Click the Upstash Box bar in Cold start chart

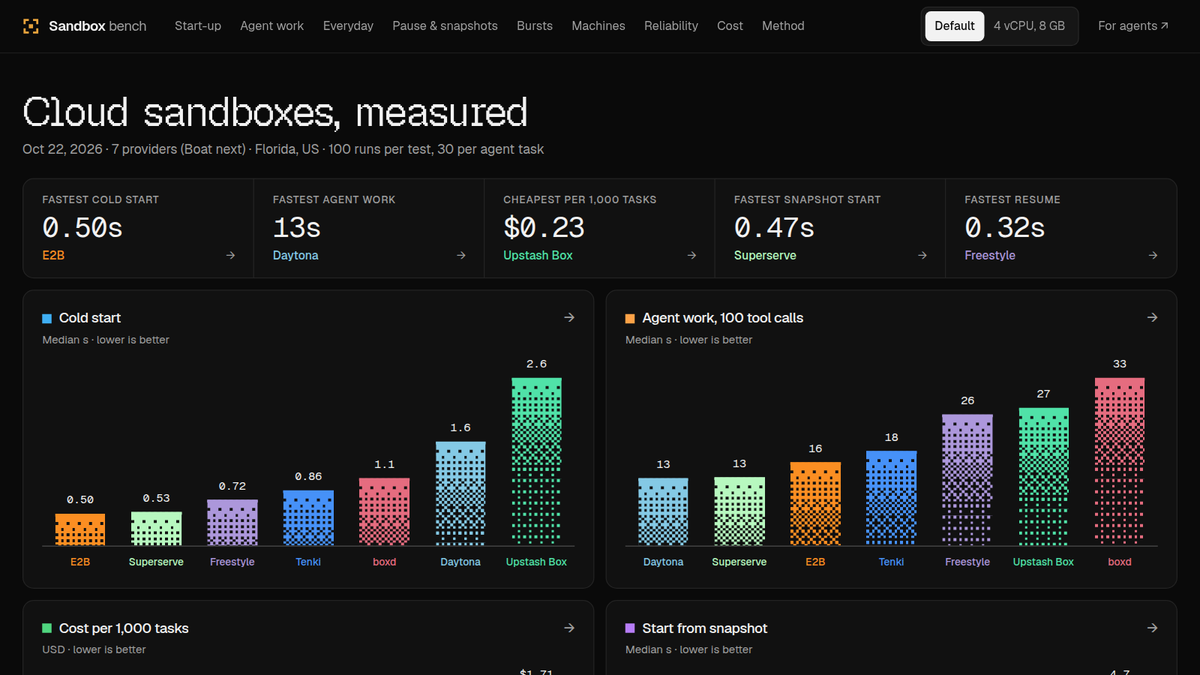(537, 461)
